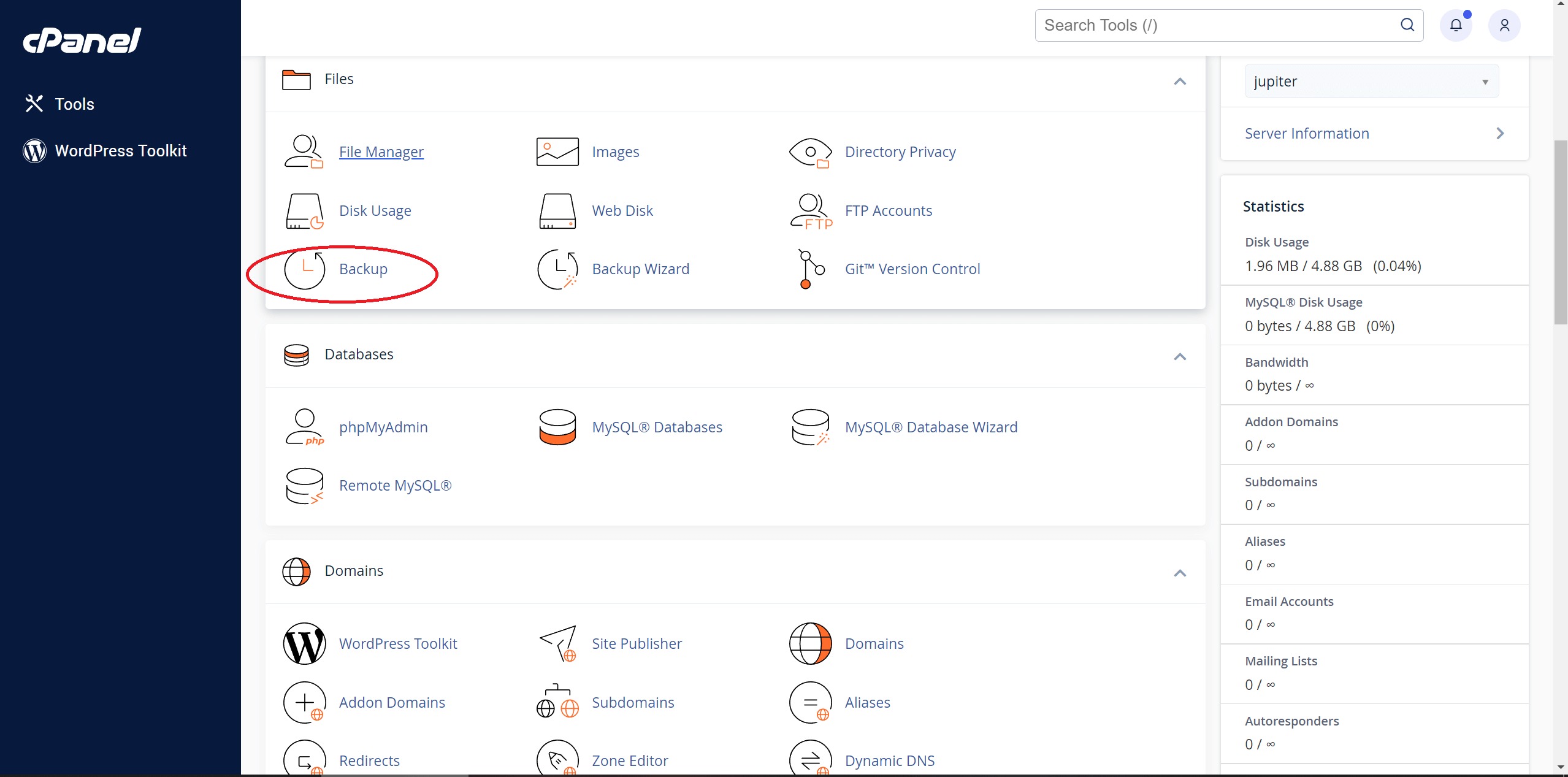This screenshot has height=777, width=1568.
Task: Open the Site Publisher link
Action: tap(637, 644)
